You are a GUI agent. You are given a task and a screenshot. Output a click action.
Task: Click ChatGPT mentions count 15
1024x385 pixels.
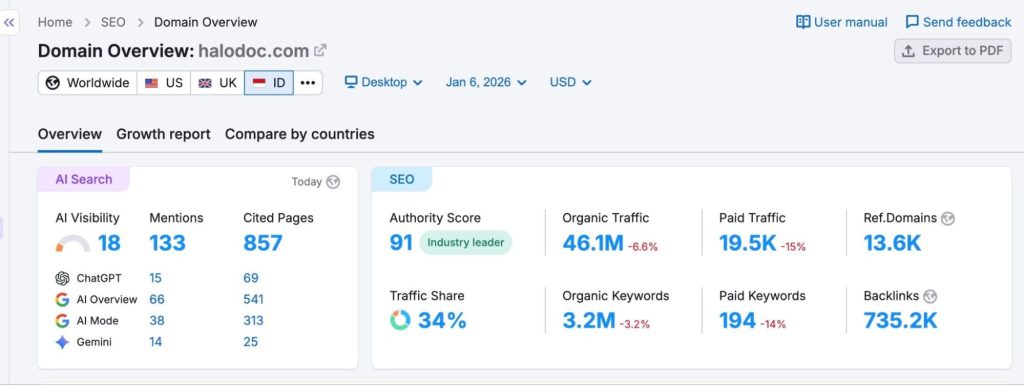(155, 279)
